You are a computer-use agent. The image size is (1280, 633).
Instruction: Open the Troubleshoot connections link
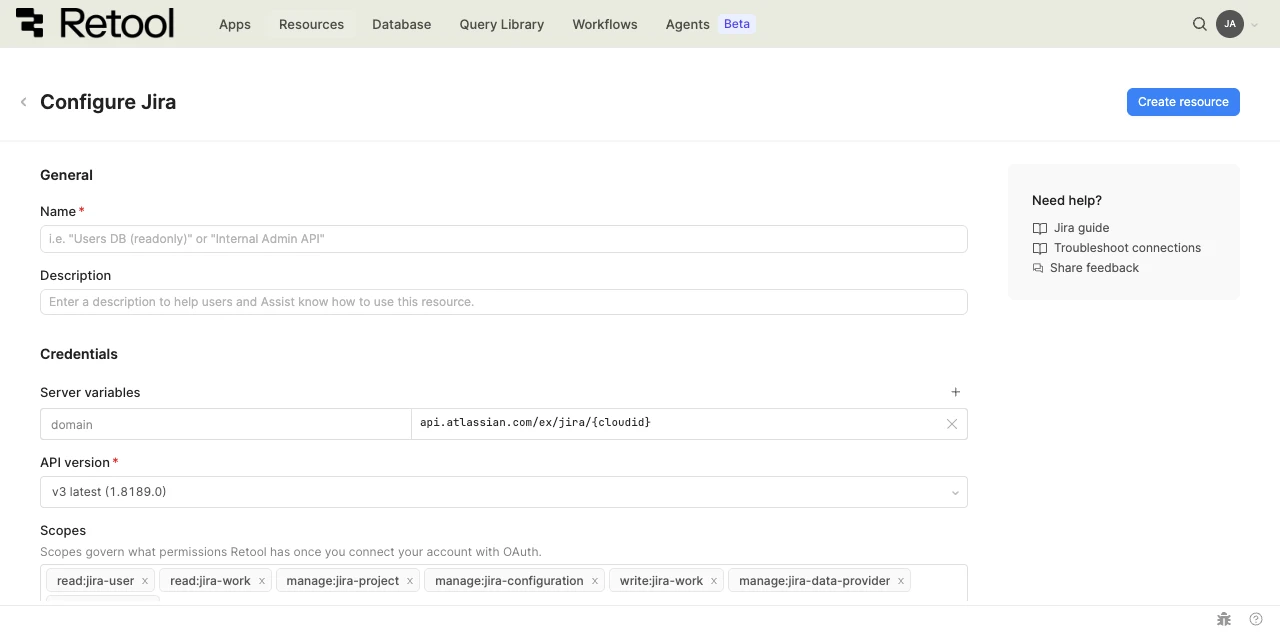coord(1127,248)
